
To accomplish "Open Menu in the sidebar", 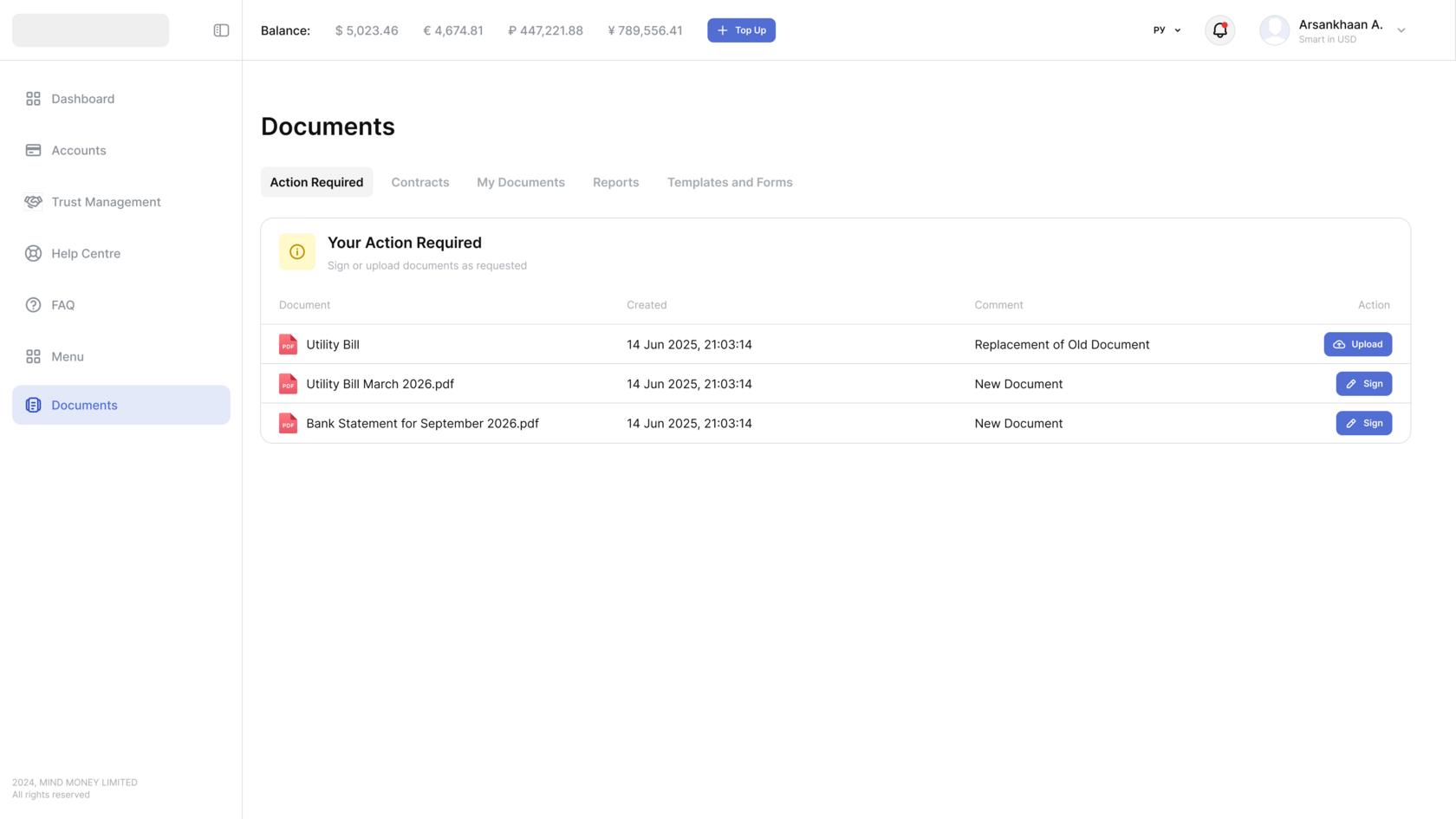I will click(67, 356).
